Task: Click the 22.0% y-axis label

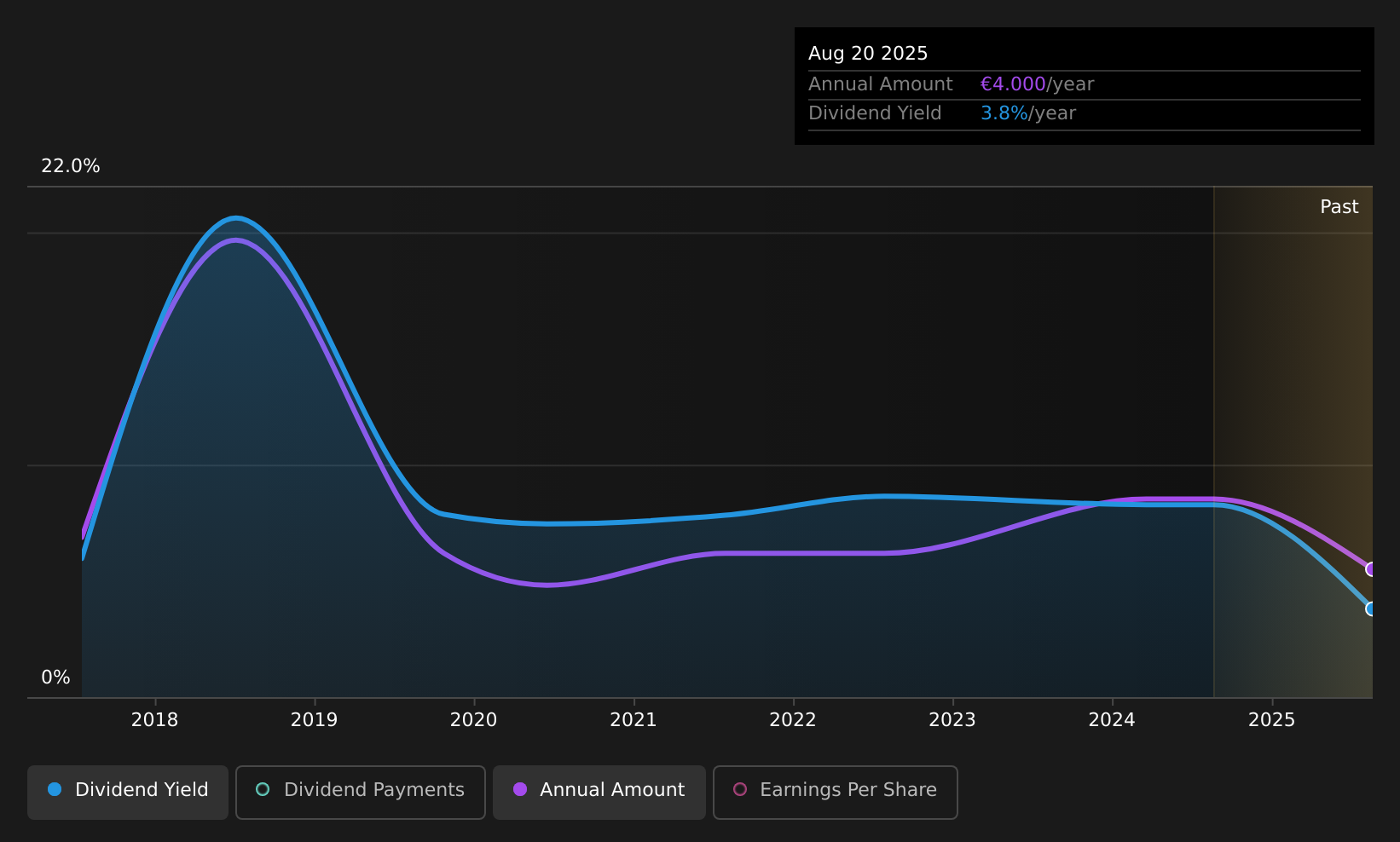Action: pos(71,166)
